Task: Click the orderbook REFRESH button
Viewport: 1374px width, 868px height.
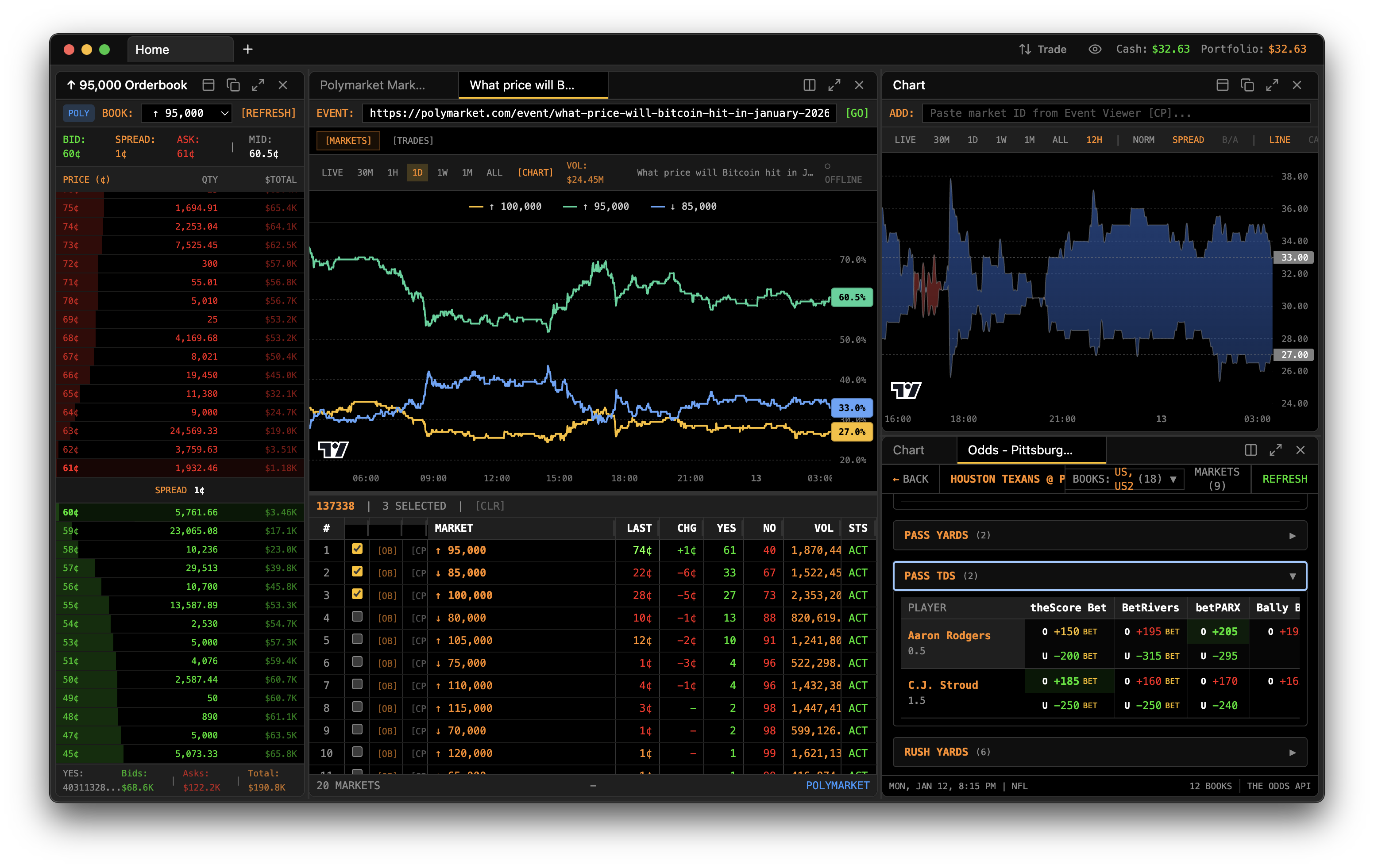Action: pyautogui.click(x=268, y=114)
